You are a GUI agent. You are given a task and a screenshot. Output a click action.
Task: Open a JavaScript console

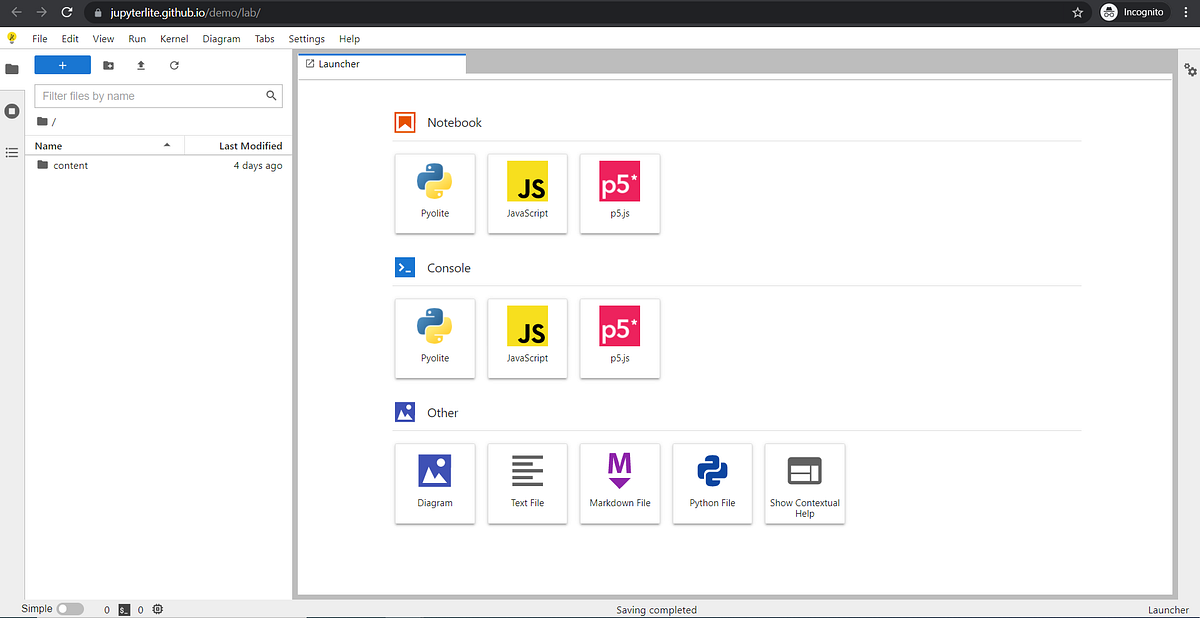[x=527, y=338]
